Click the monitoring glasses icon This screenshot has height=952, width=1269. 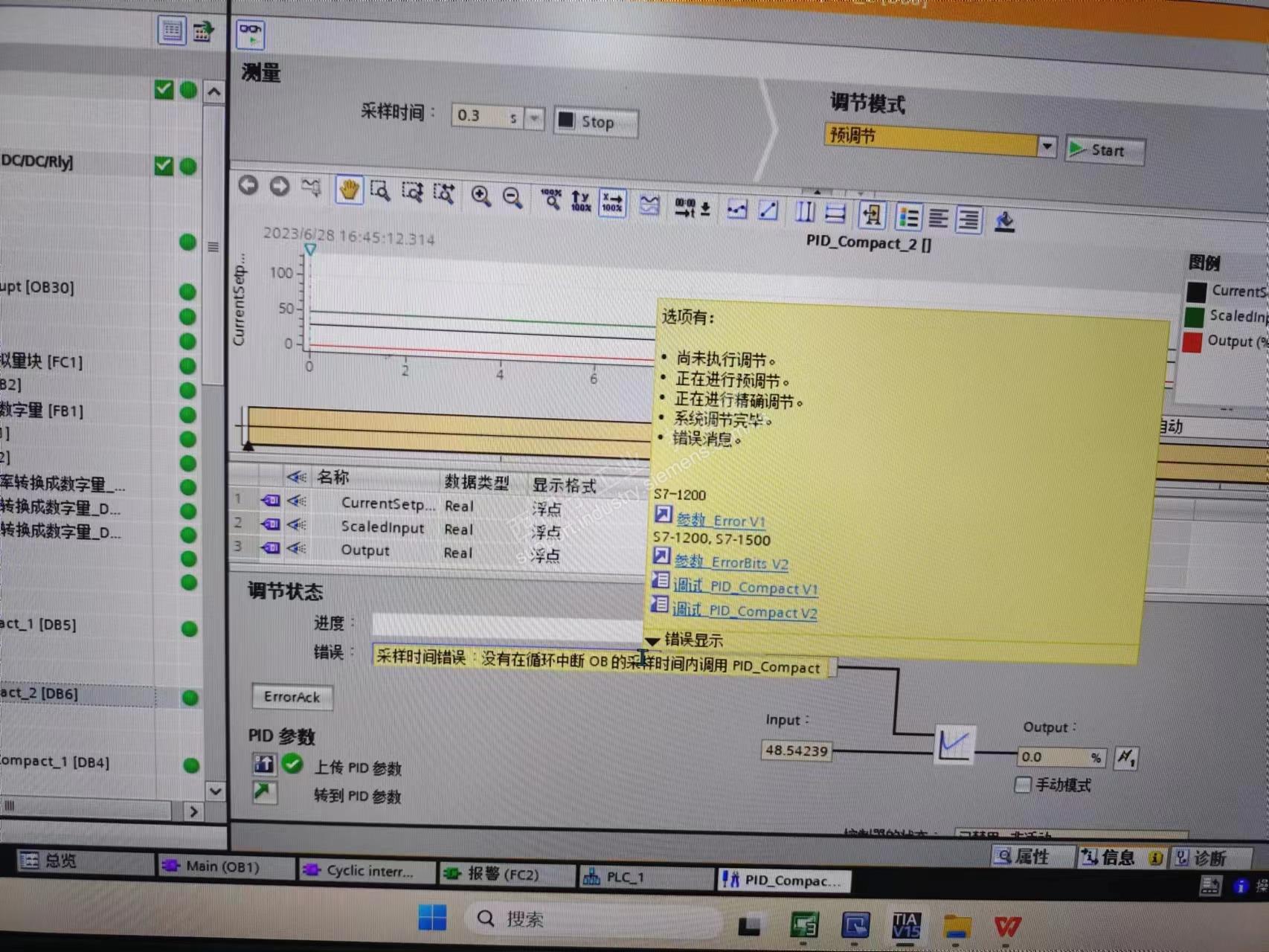[250, 33]
